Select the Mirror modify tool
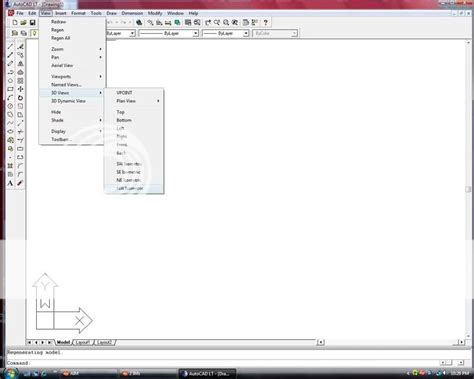Viewport: 474px width, 379px height. tap(20, 63)
